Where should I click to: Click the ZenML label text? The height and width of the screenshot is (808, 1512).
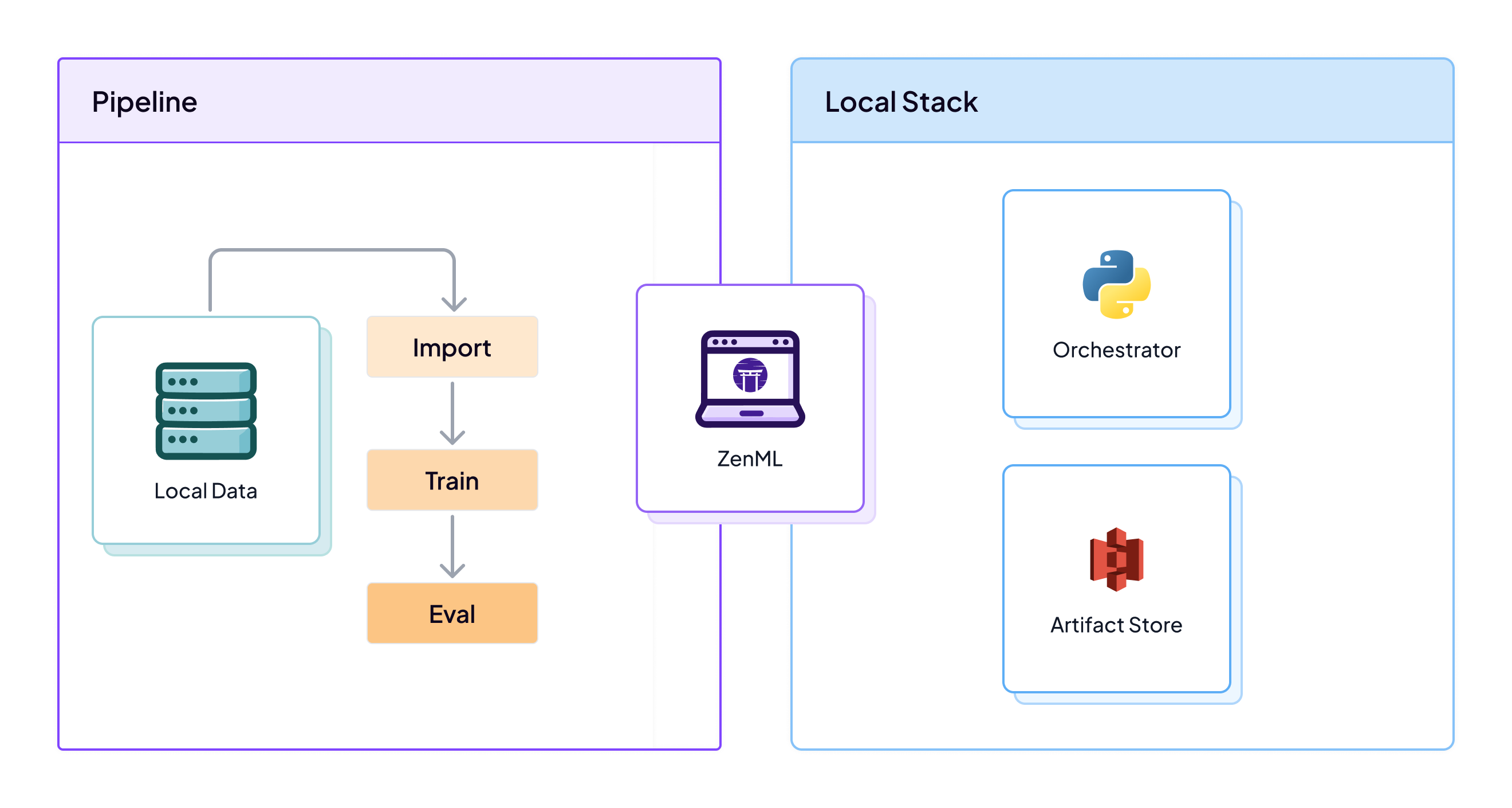[x=750, y=458]
